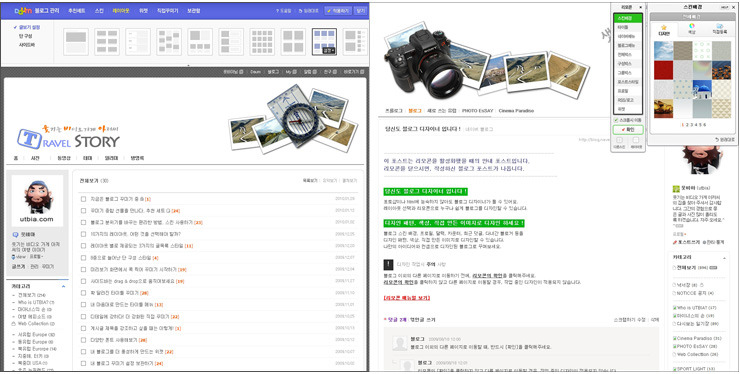Viewport: 740px width, 374px height.
Task: Collapse the 카테고리 section in left blog sidebar
Action: point(63,287)
